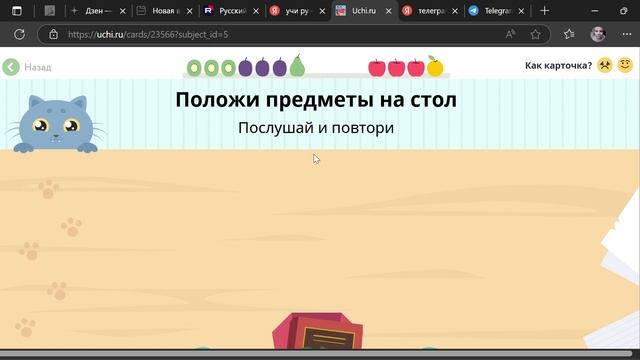Click the Назад link

(38, 67)
